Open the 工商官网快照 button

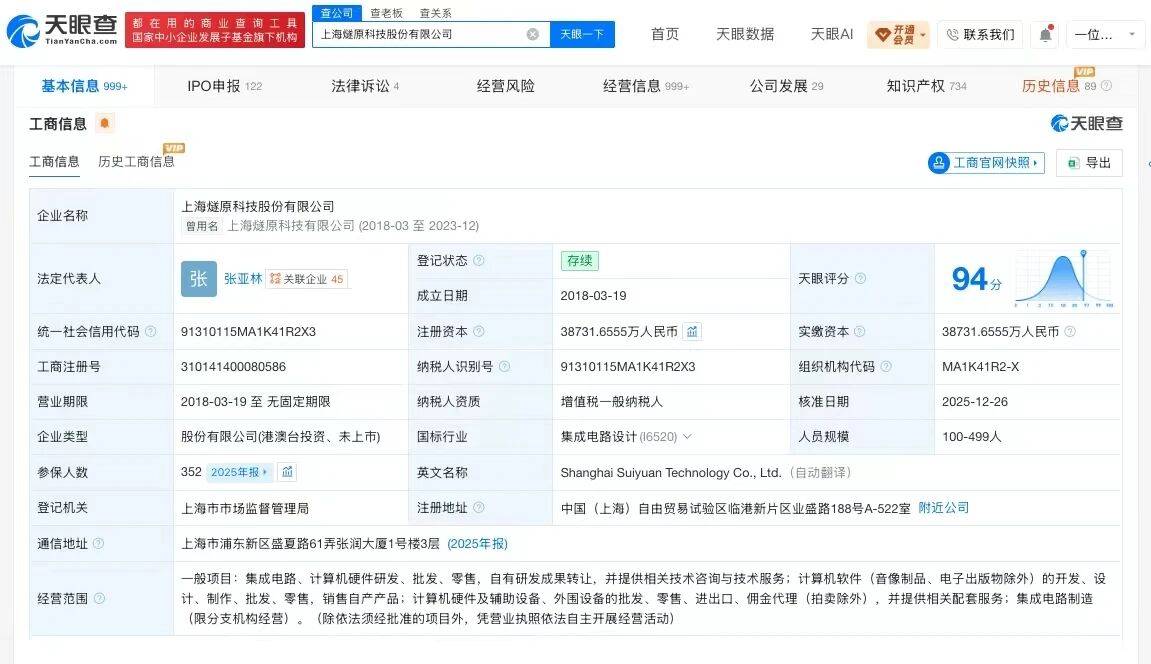pos(986,163)
